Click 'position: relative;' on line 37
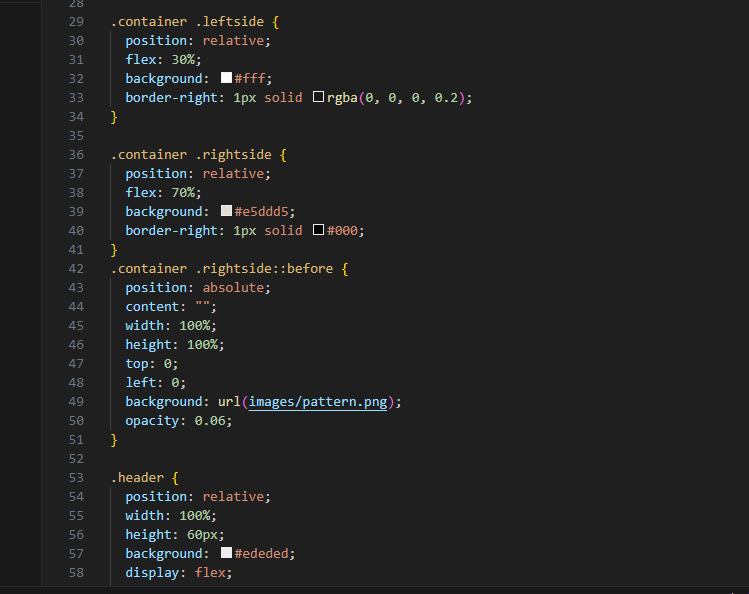 [198, 173]
